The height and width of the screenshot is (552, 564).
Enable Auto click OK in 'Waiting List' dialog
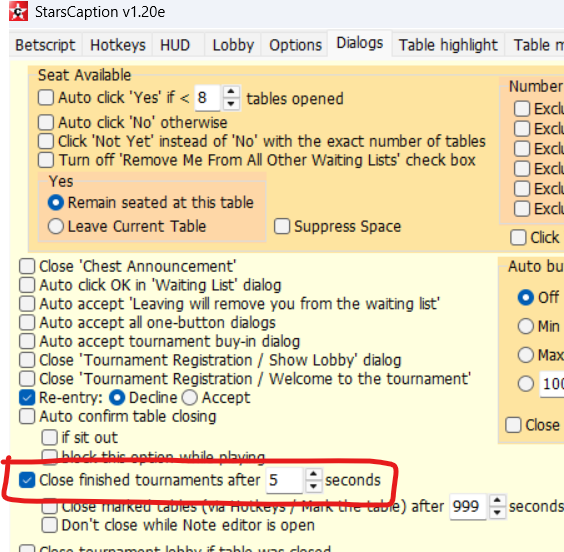click(x=27, y=285)
